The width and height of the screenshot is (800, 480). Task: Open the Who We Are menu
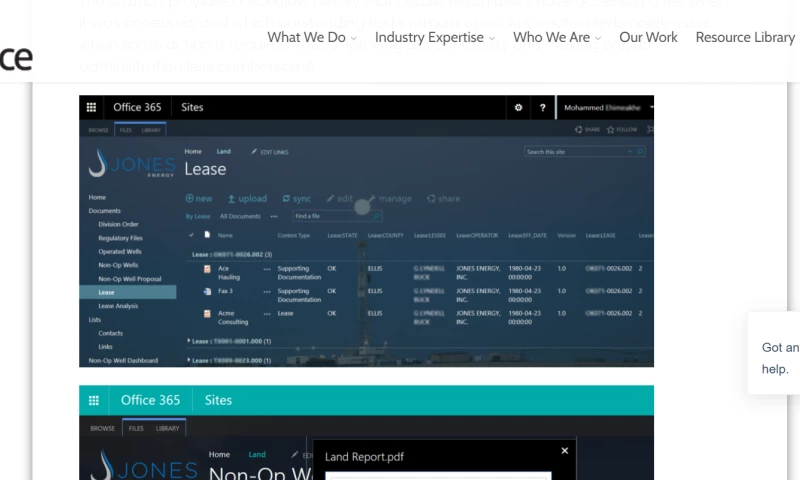pos(557,37)
